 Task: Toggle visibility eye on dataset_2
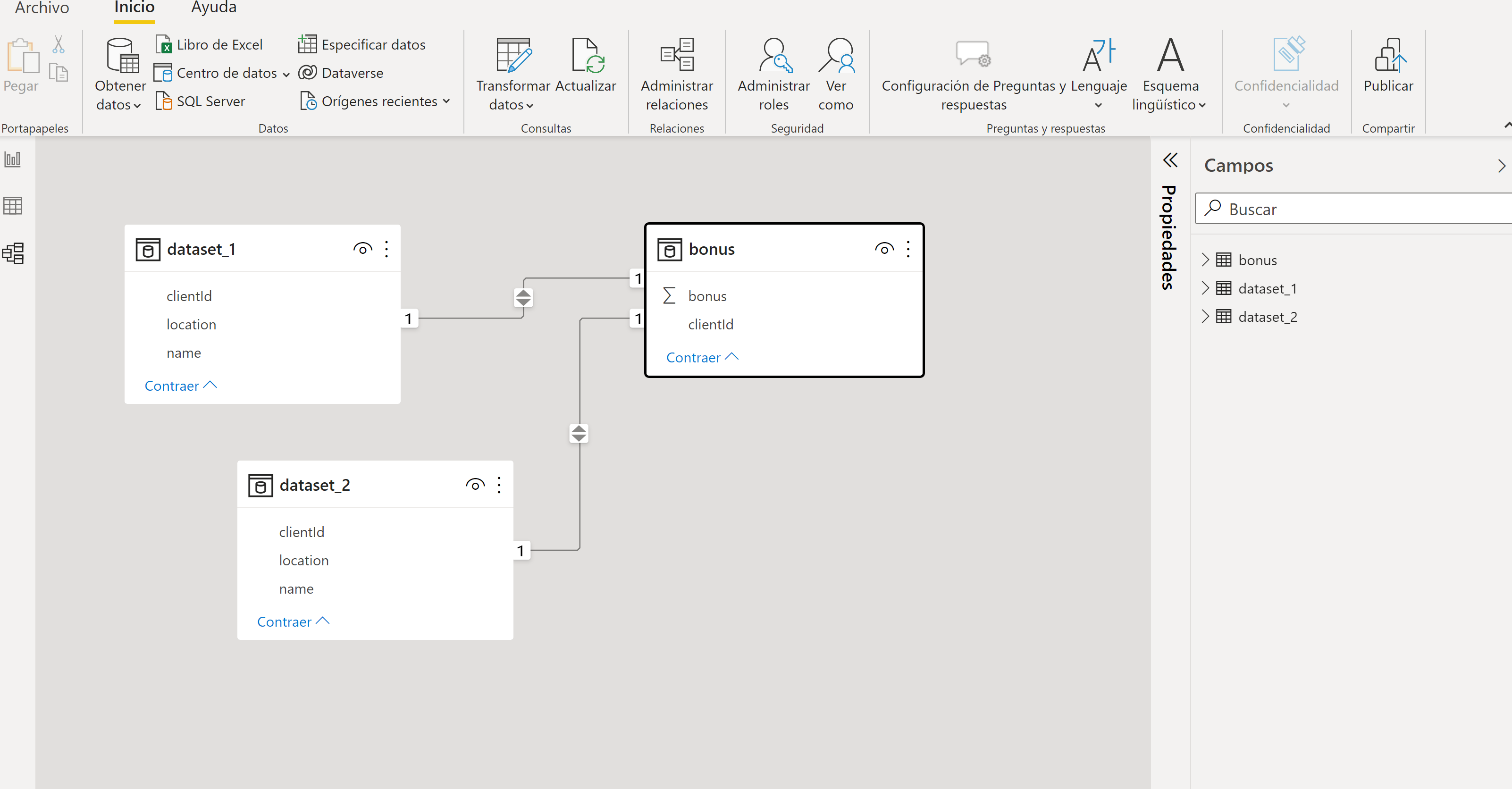[x=475, y=485]
